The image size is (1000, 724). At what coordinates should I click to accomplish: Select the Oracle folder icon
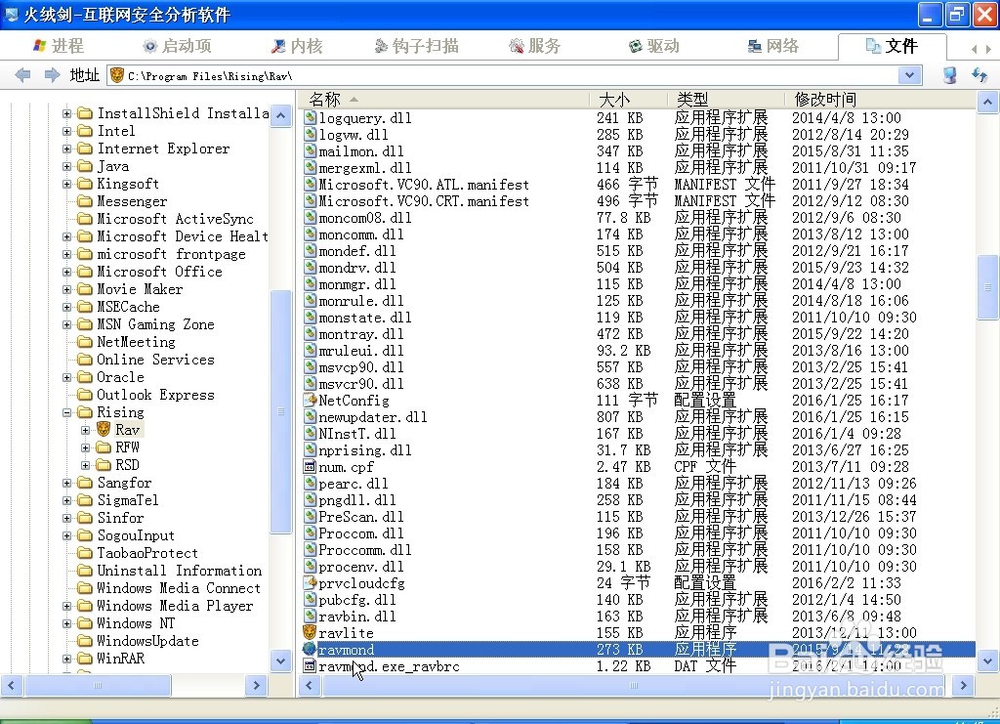click(85, 378)
